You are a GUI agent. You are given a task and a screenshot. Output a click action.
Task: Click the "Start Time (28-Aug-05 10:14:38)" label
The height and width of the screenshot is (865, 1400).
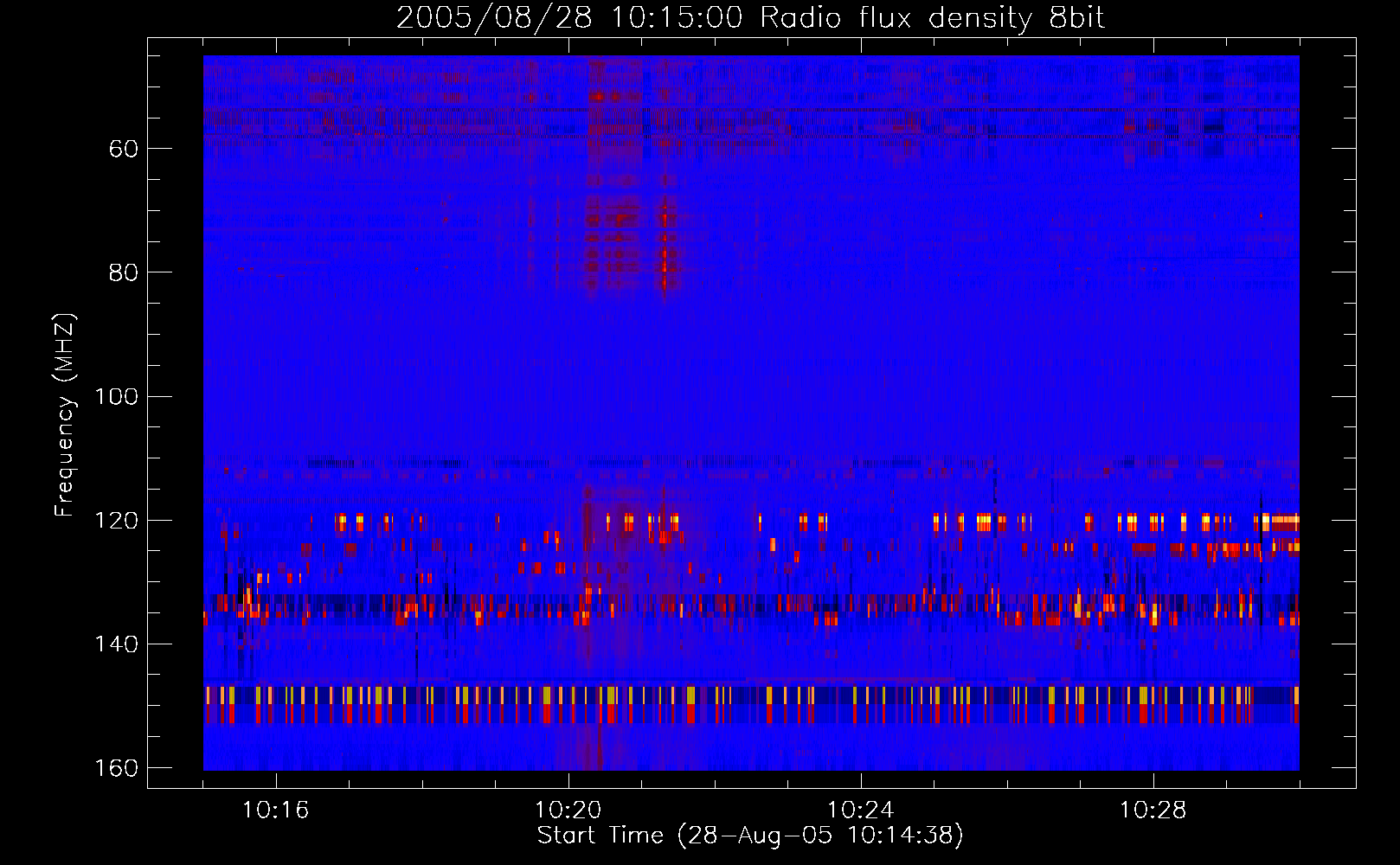(x=750, y=836)
